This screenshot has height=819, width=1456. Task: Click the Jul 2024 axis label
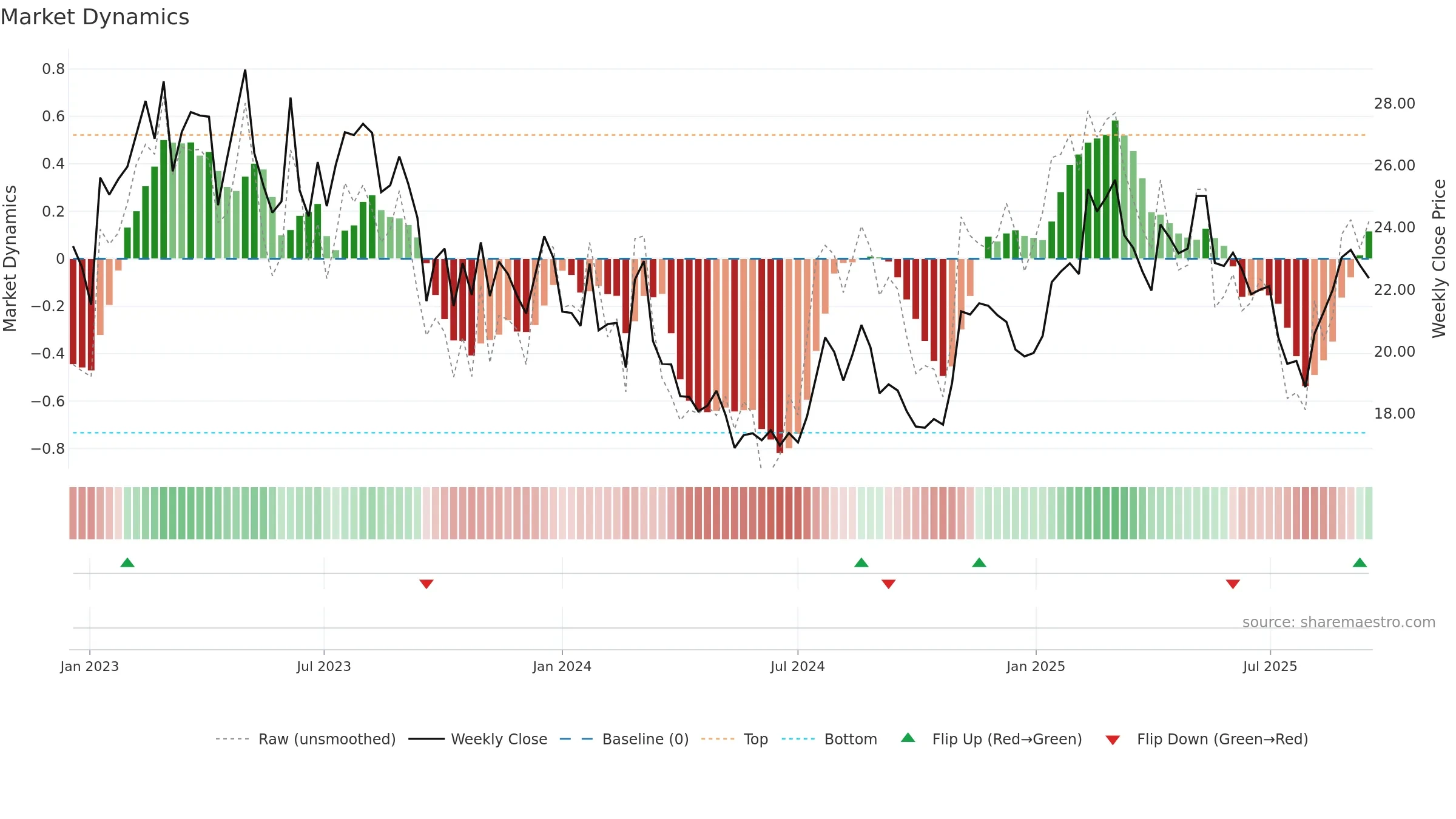798,666
